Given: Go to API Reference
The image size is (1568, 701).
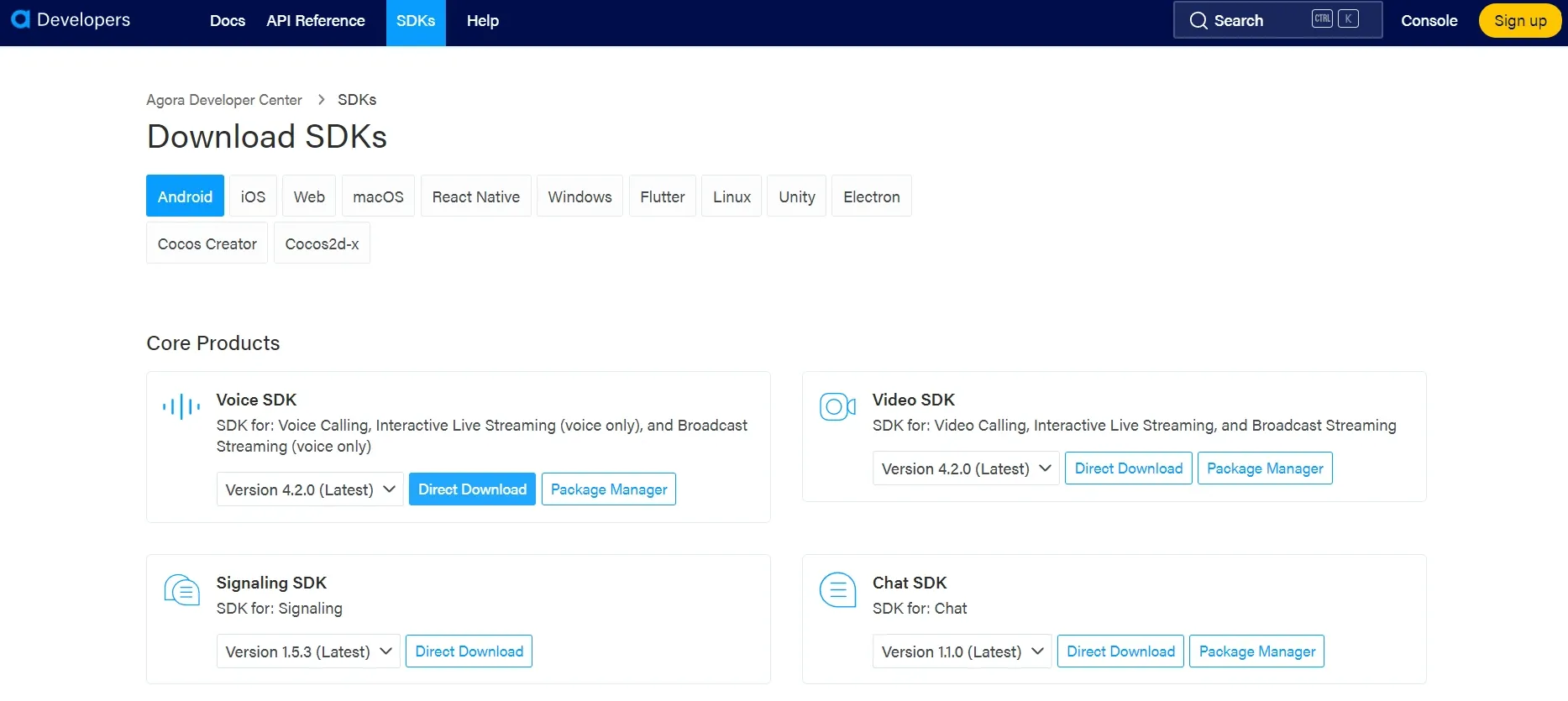Looking at the screenshot, I should click(x=316, y=21).
